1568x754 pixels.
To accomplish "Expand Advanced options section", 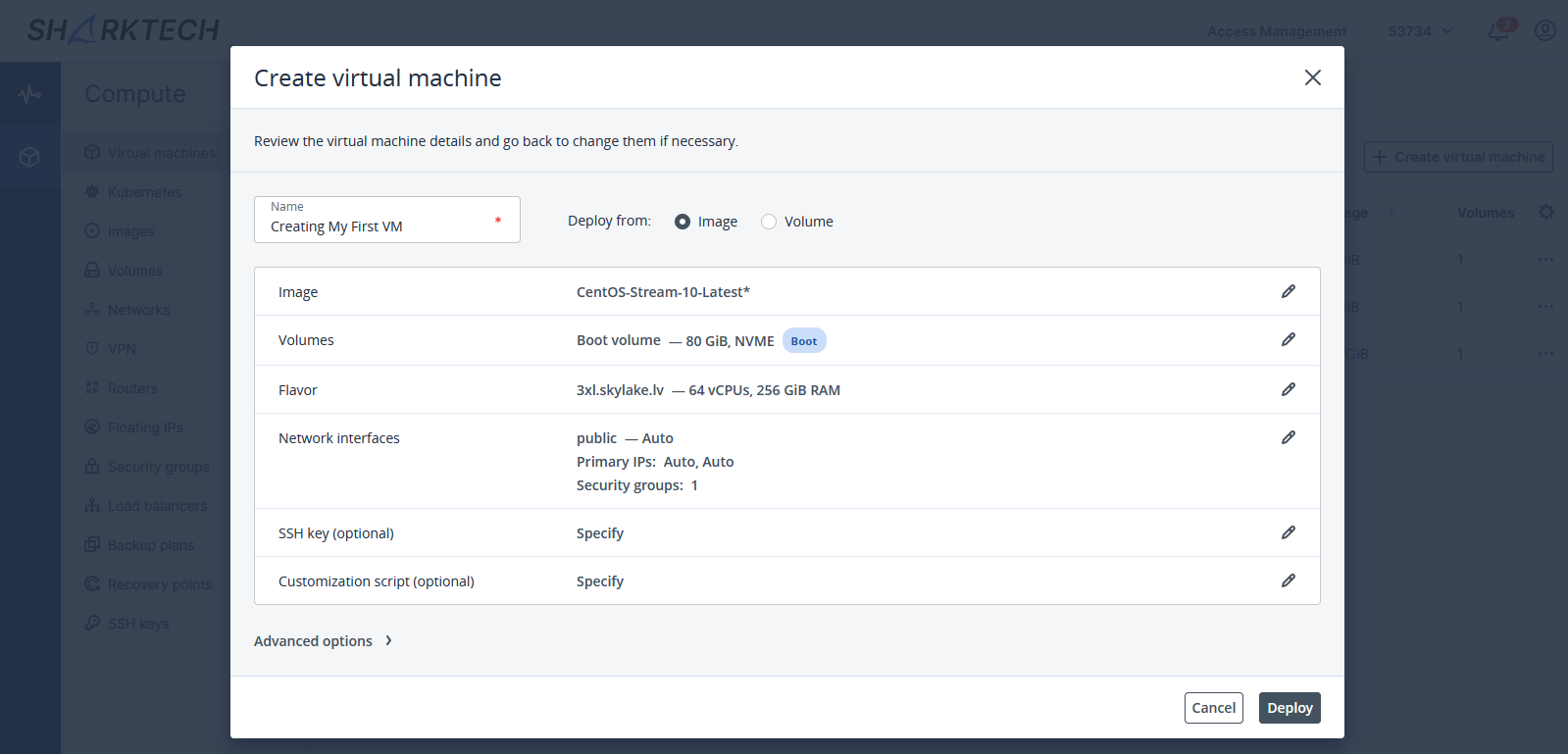I will [323, 641].
